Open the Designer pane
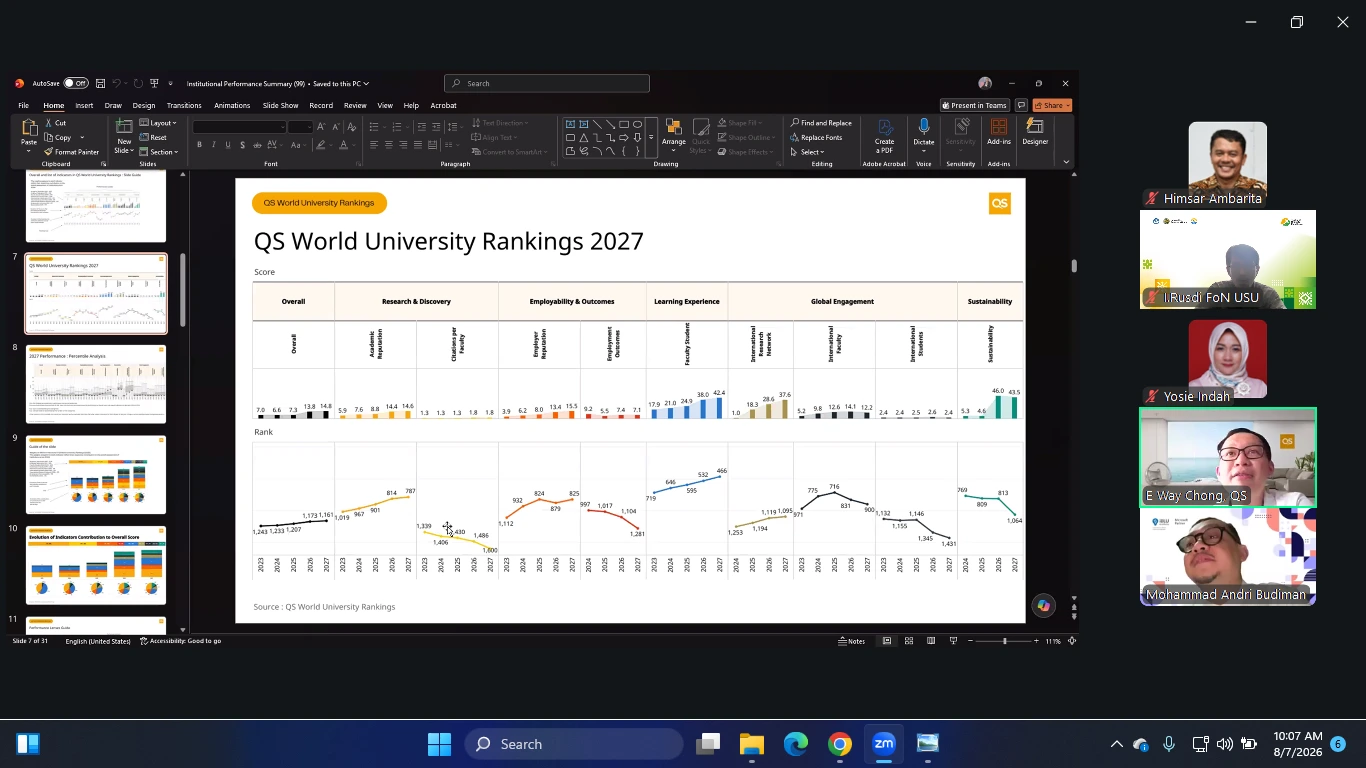The image size is (1366, 768). point(1035,132)
